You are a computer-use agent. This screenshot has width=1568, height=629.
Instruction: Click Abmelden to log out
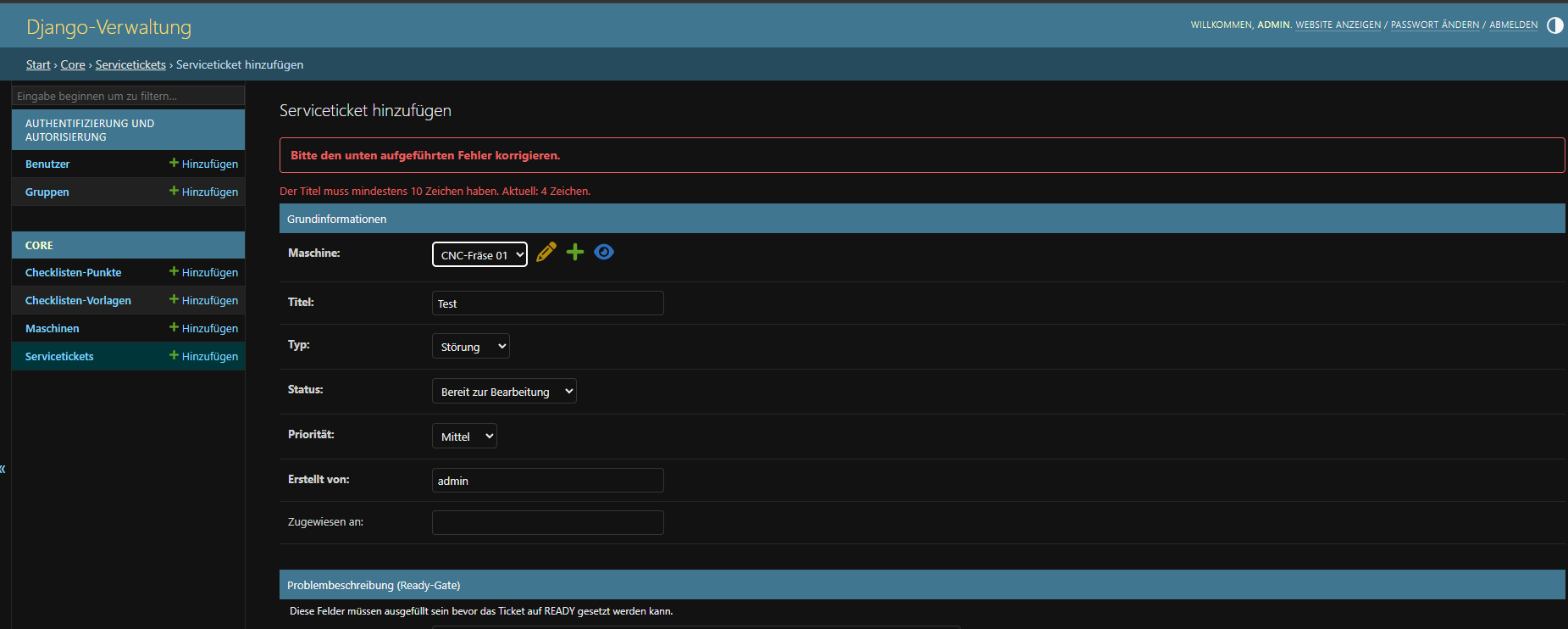pos(1513,25)
